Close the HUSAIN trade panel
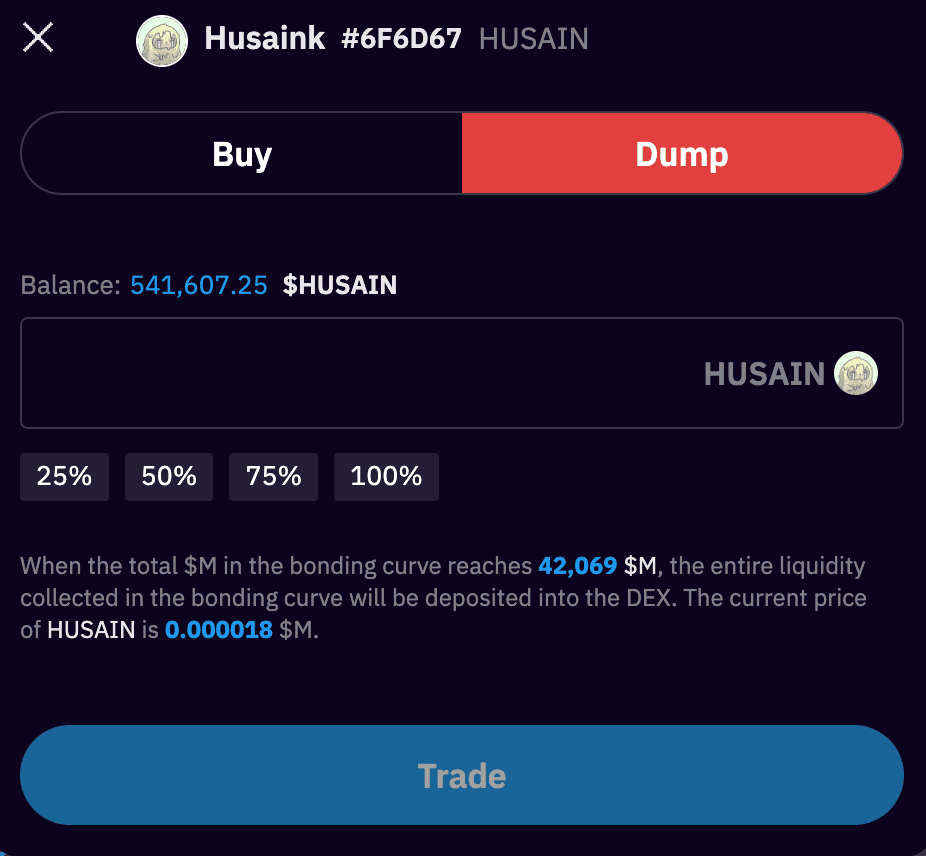The width and height of the screenshot is (926, 856). tap(38, 39)
